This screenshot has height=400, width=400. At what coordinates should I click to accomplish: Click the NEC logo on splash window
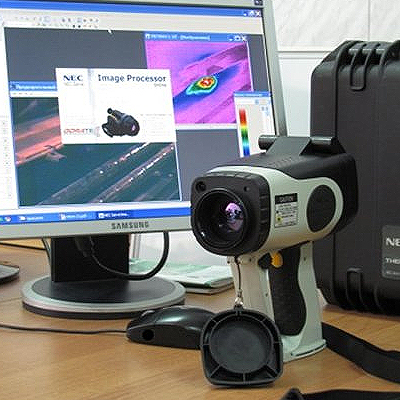73,79
